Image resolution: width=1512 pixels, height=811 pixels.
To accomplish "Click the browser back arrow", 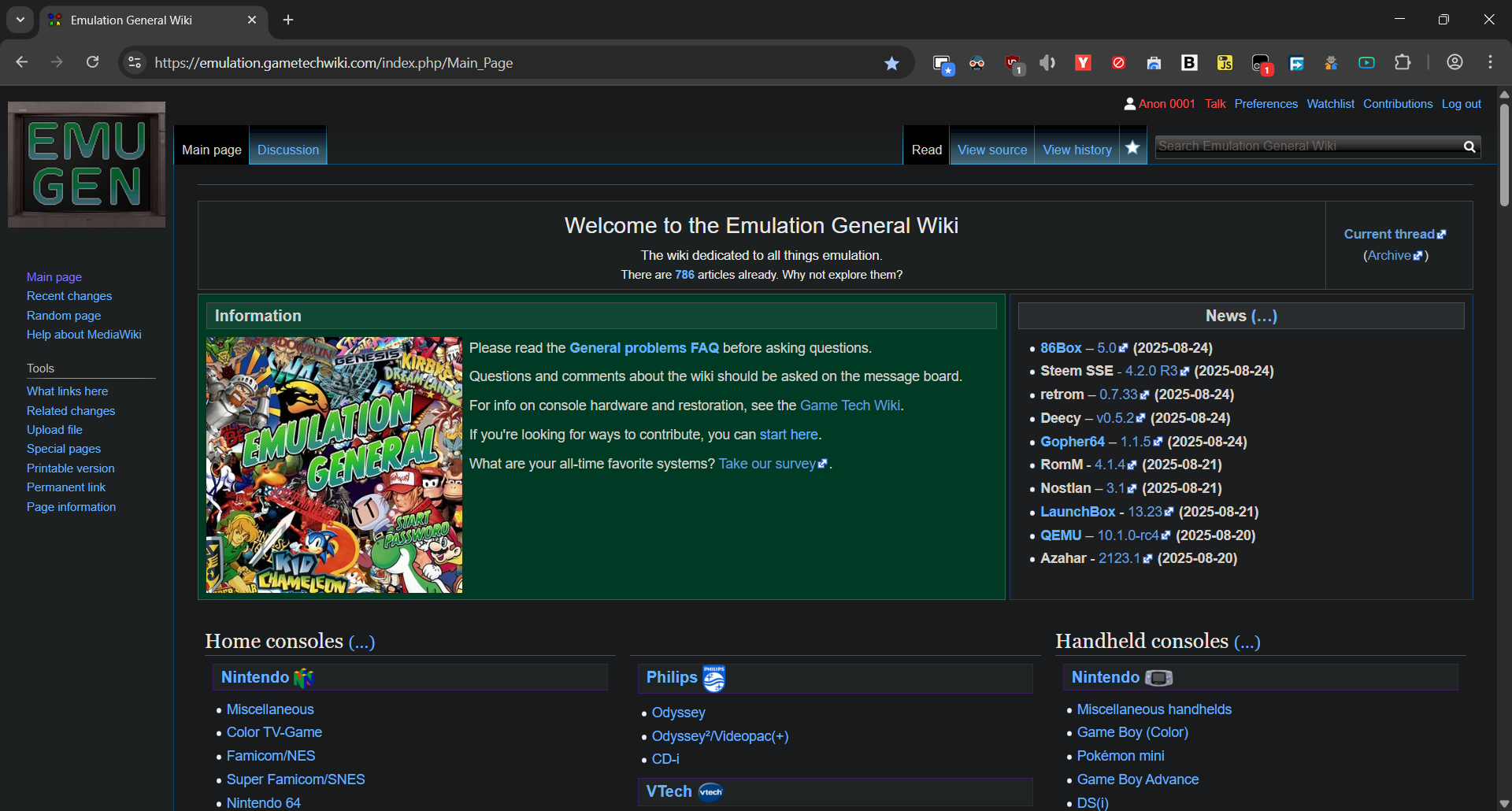I will pos(22,62).
